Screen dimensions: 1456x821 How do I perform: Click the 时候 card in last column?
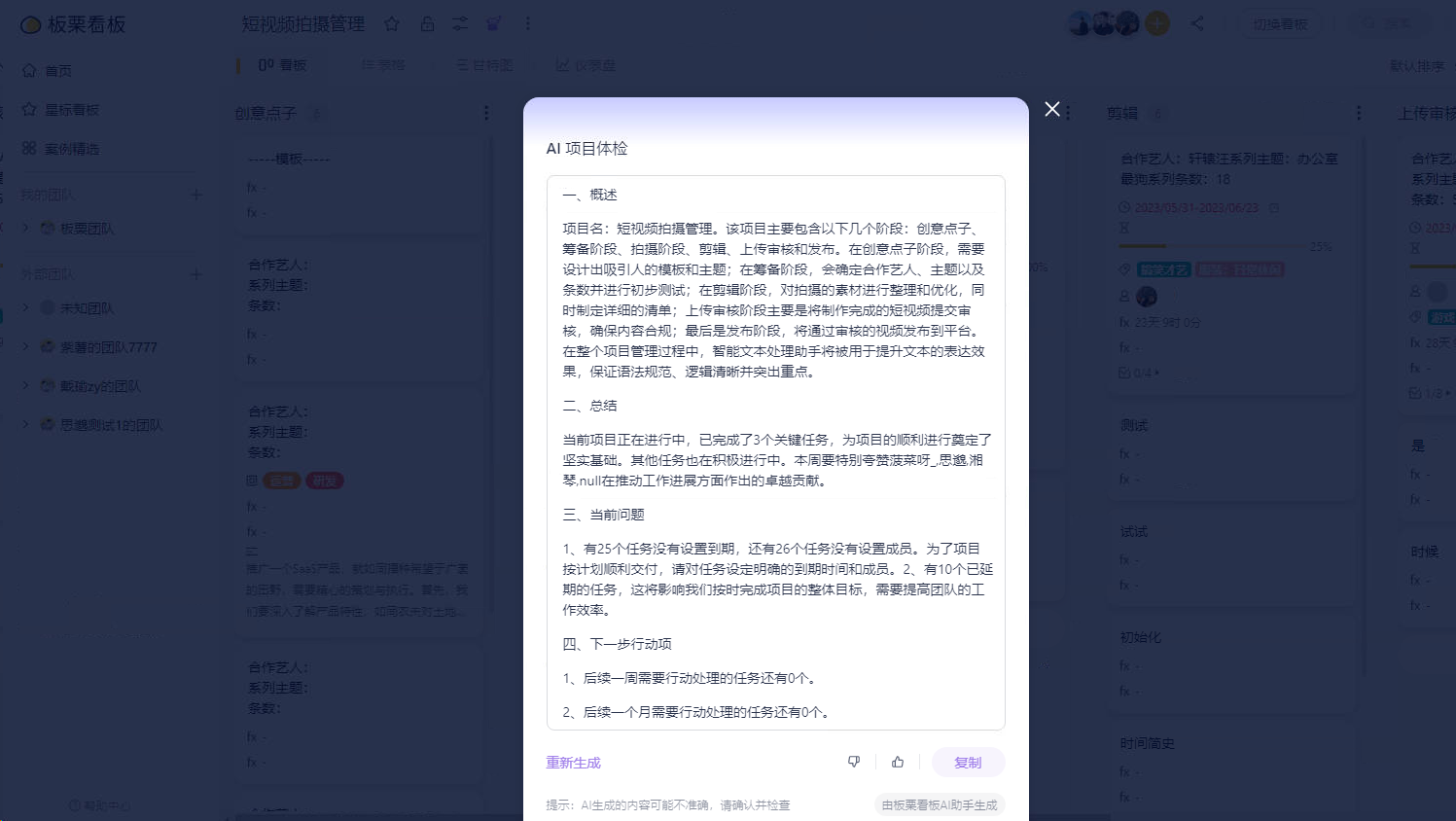pyautogui.click(x=1428, y=577)
